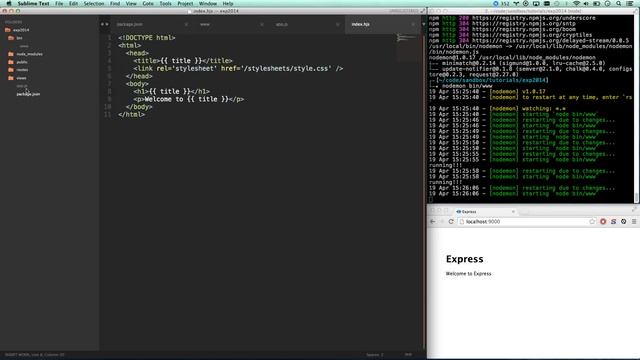Close the Express browser tab
The height and width of the screenshot is (360, 640).
(513, 211)
